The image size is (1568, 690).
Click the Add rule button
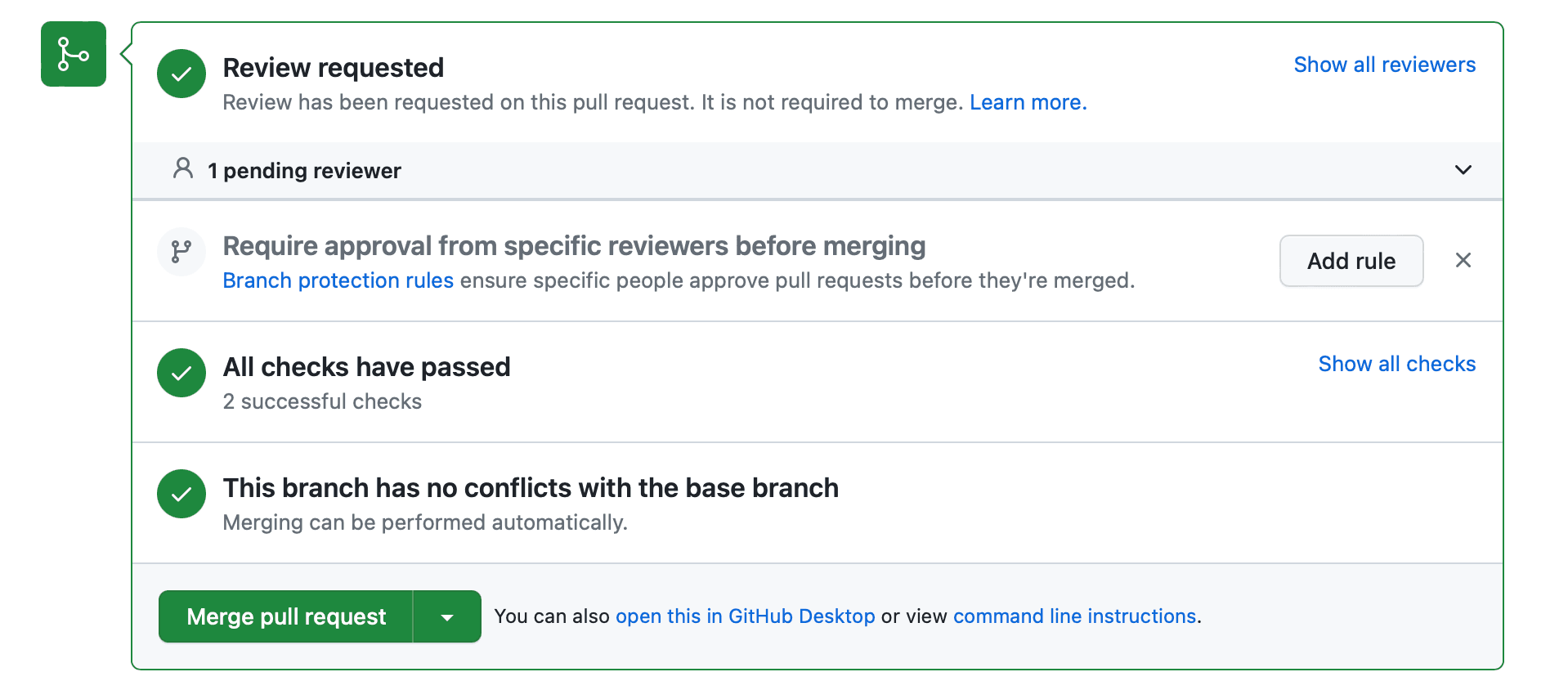1351,261
